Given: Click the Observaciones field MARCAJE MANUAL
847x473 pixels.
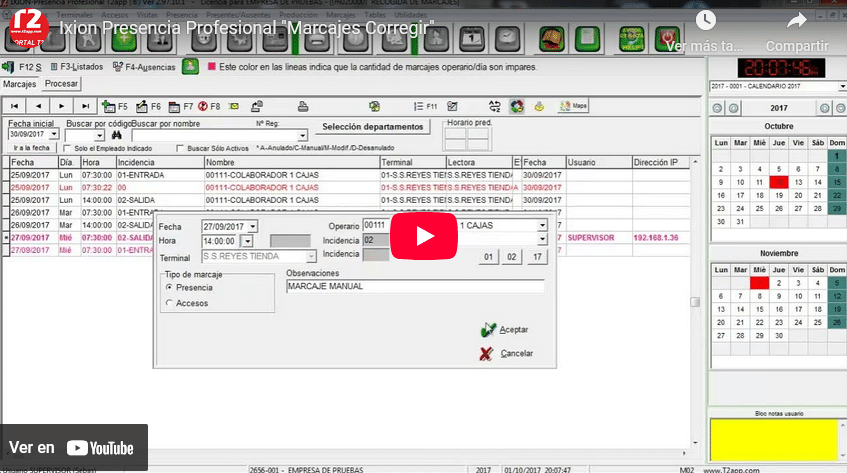Looking at the screenshot, I should [415, 287].
